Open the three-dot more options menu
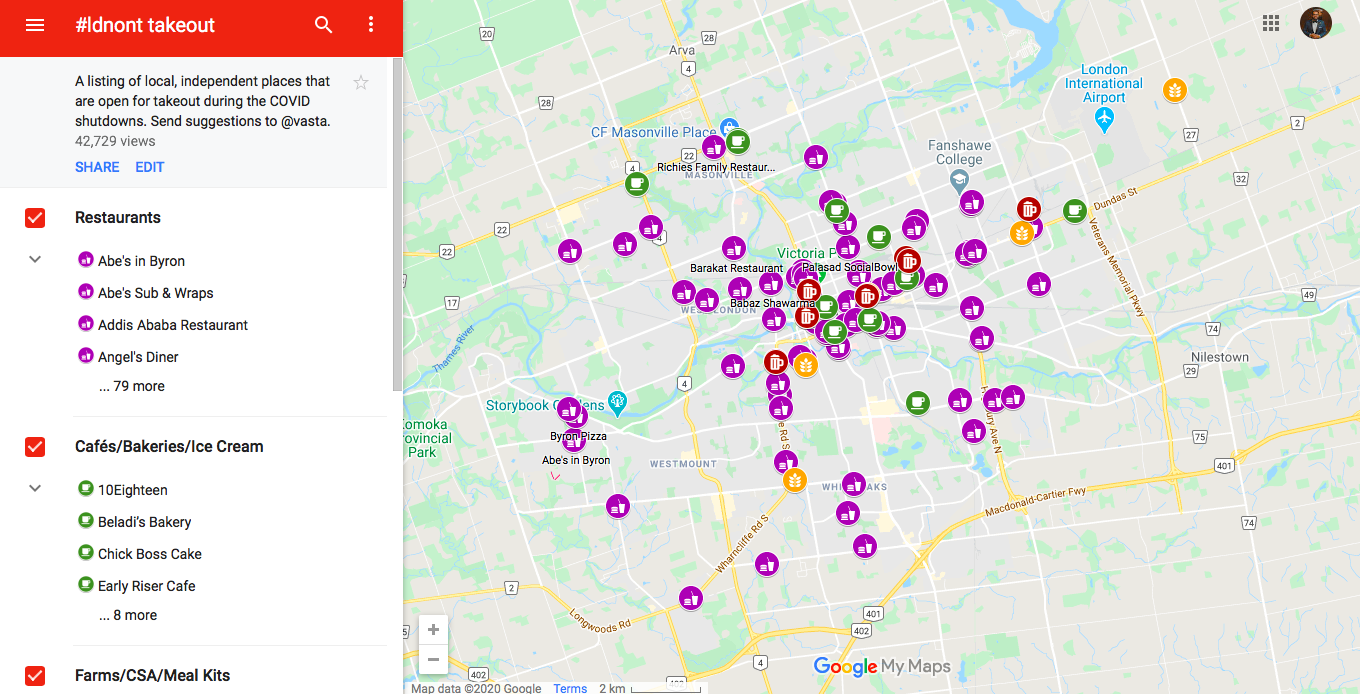The image size is (1360, 694). coord(371,25)
